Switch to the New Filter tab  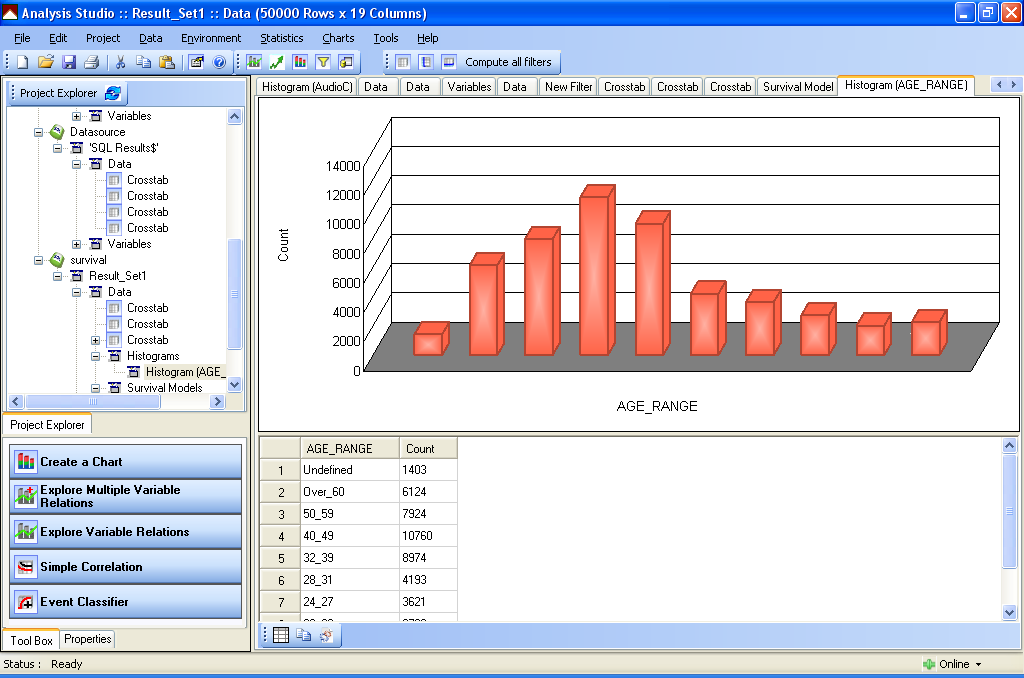(568, 87)
